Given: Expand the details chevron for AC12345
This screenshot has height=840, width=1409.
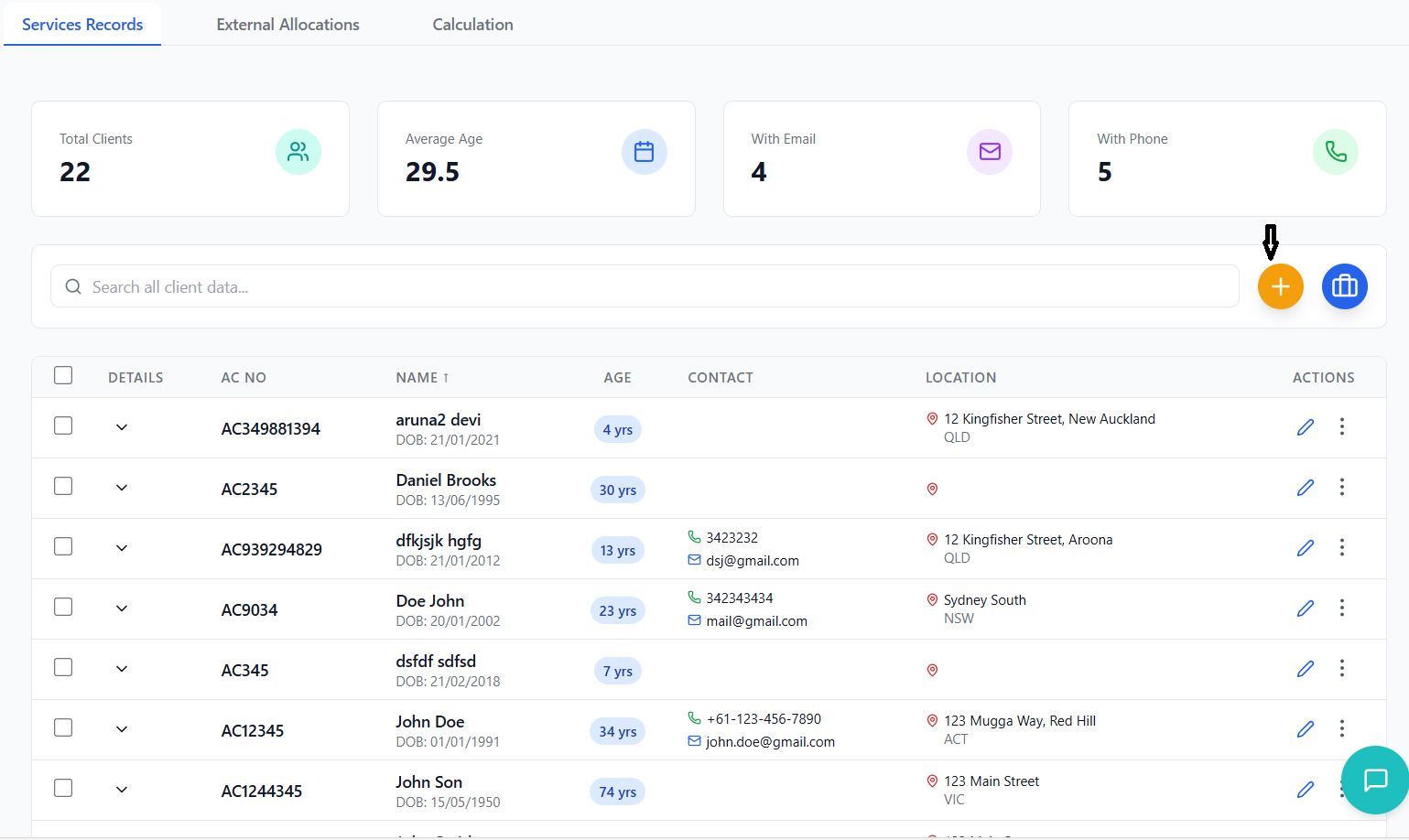Looking at the screenshot, I should (122, 729).
